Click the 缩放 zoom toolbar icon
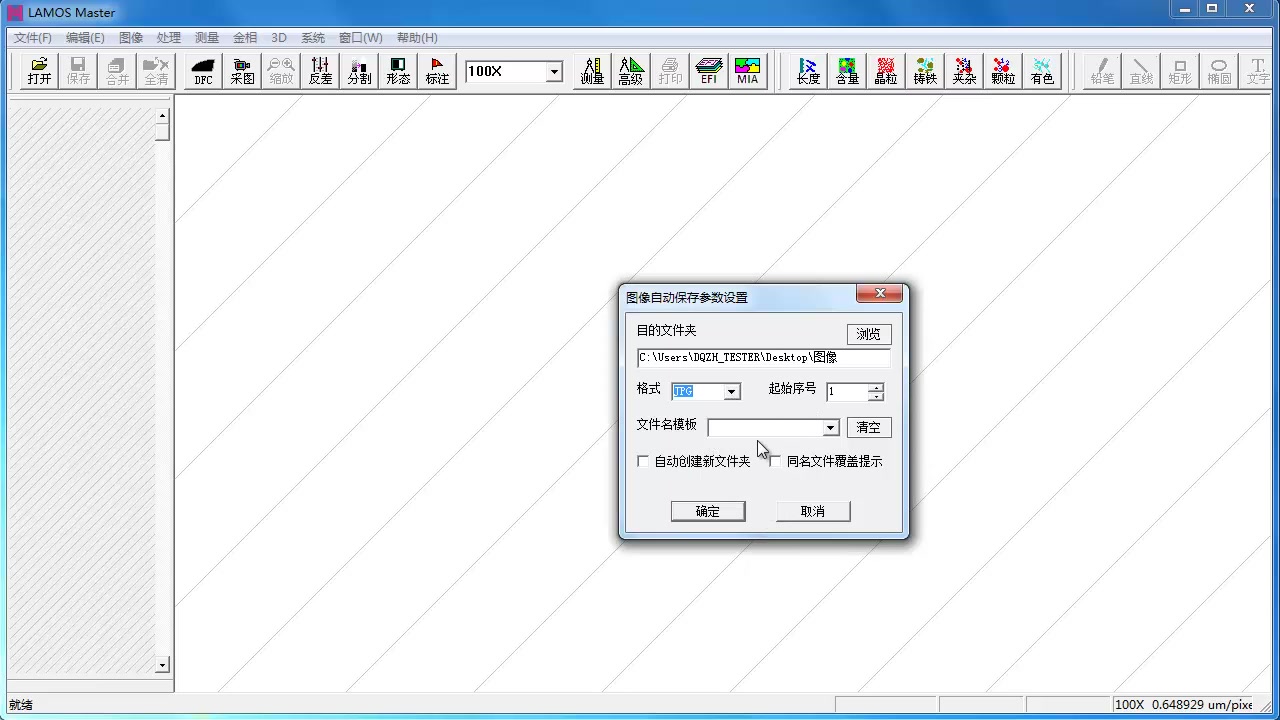 pos(281,71)
